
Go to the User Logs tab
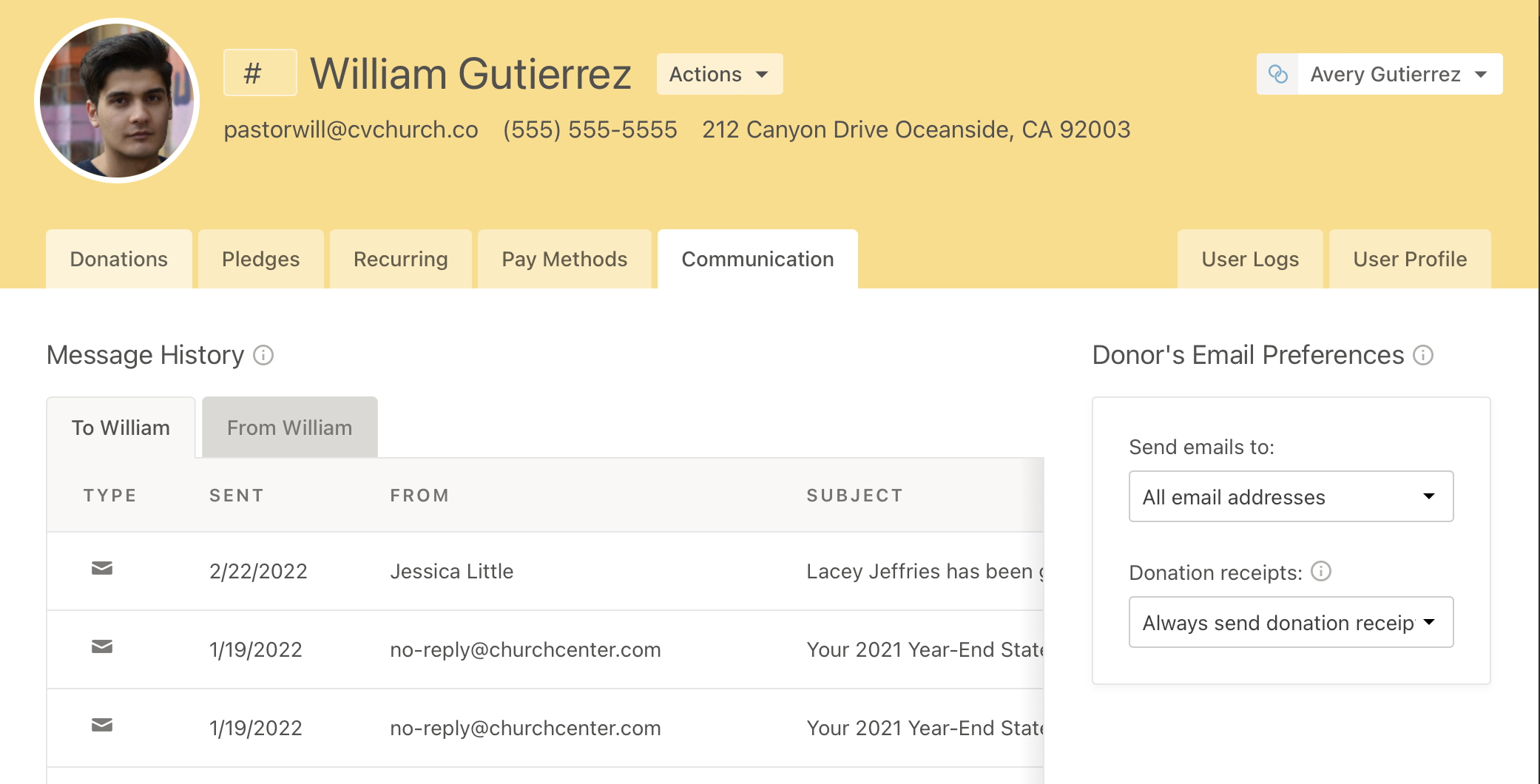tap(1250, 259)
